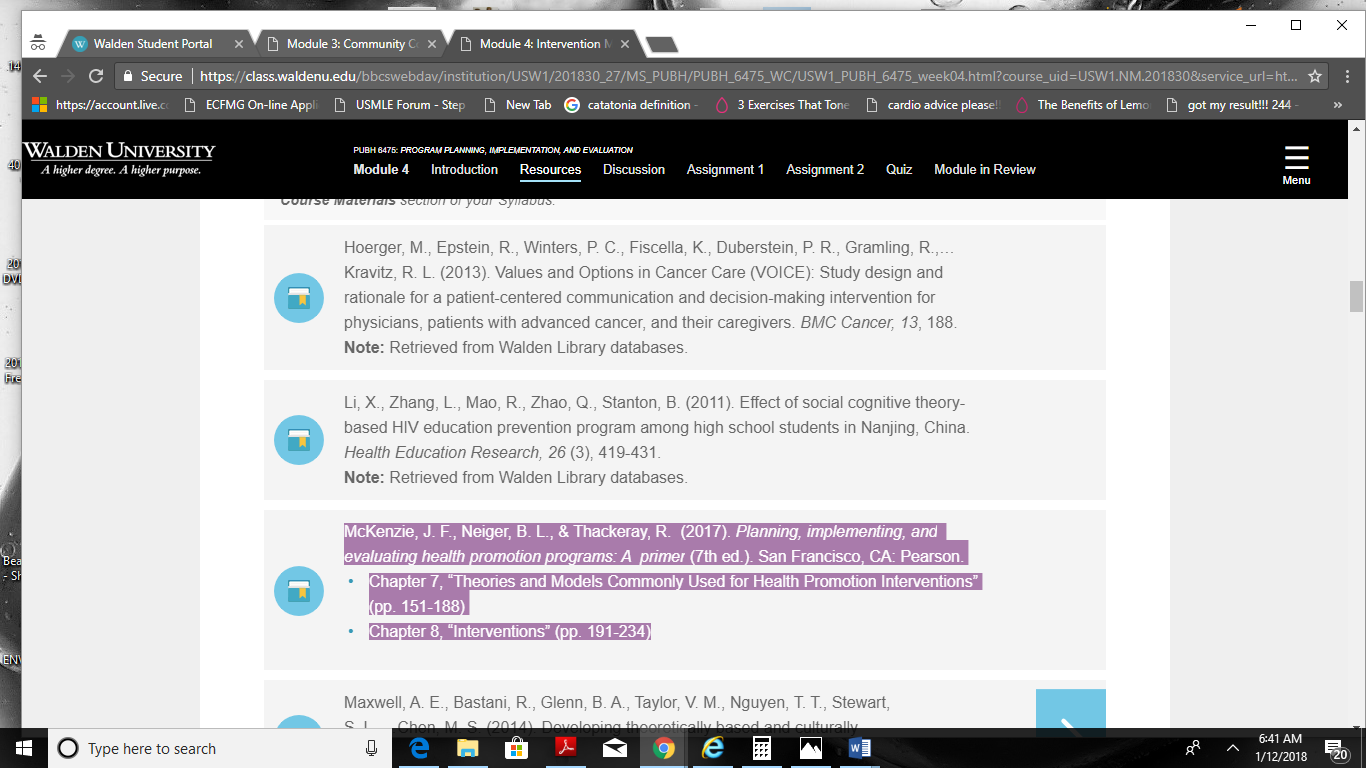This screenshot has width=1366, height=768.
Task: Open Assignment 2 in the course nav
Action: tap(825, 169)
